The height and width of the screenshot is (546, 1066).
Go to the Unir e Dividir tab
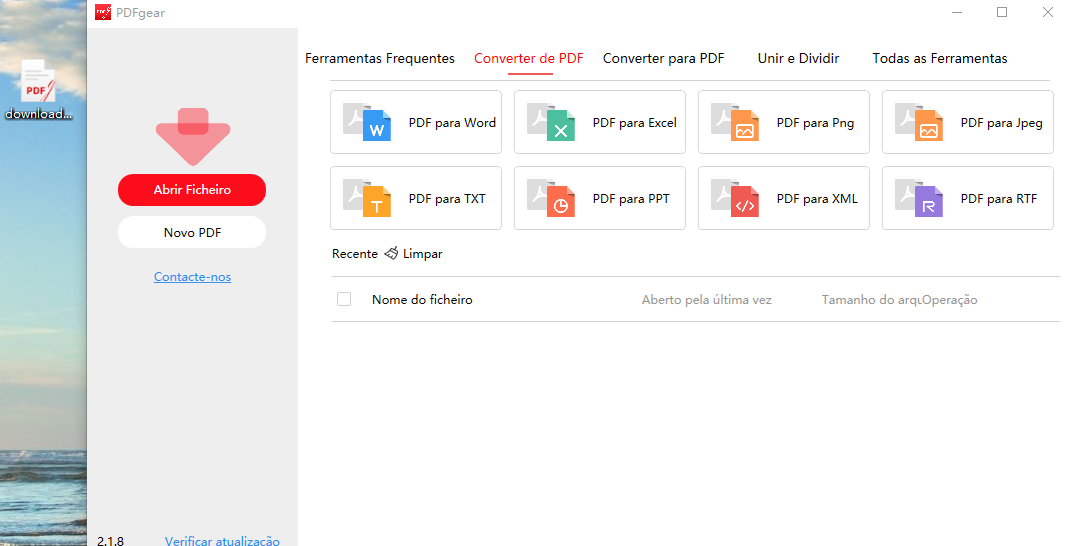(798, 58)
